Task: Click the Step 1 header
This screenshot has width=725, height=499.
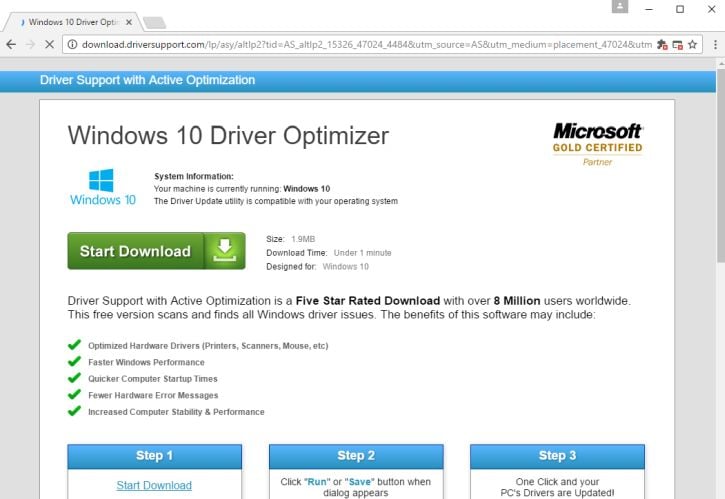Action: coord(154,456)
